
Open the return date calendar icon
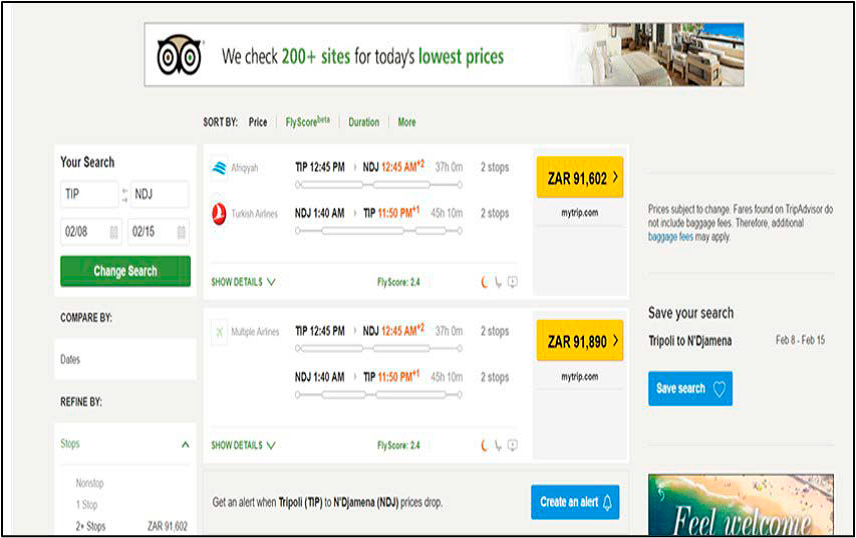[179, 232]
